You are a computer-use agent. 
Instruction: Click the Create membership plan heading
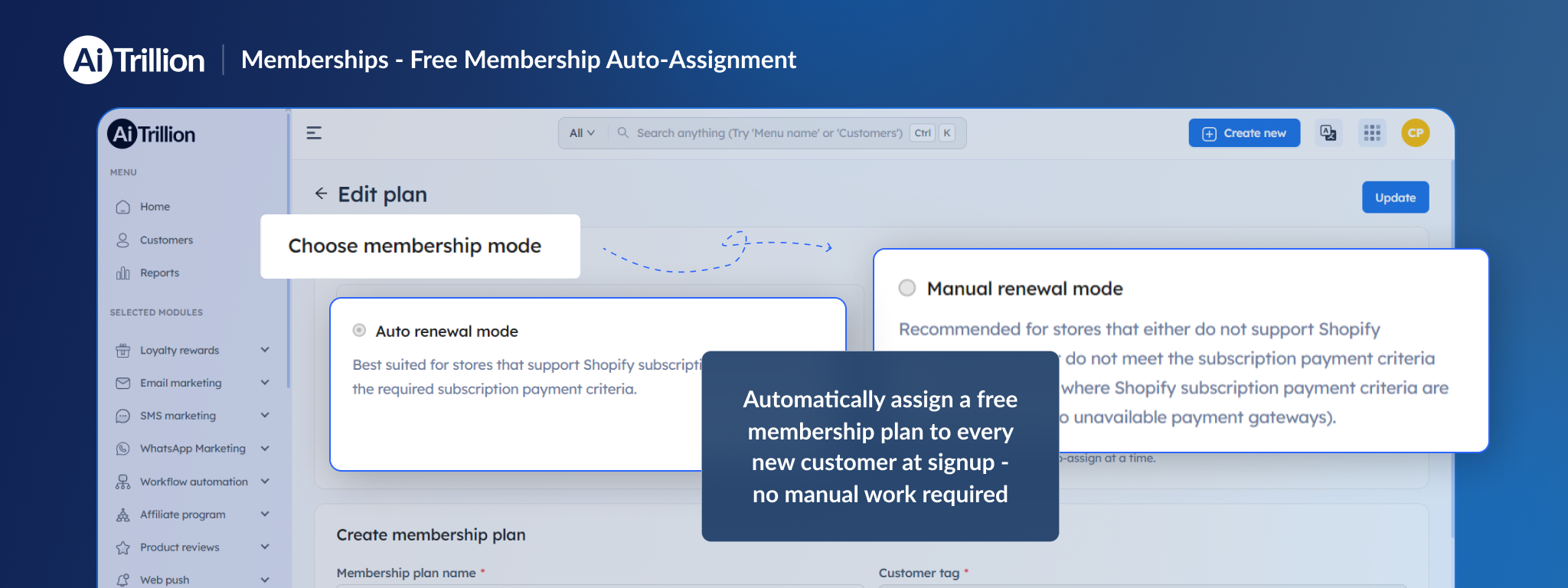coord(430,535)
